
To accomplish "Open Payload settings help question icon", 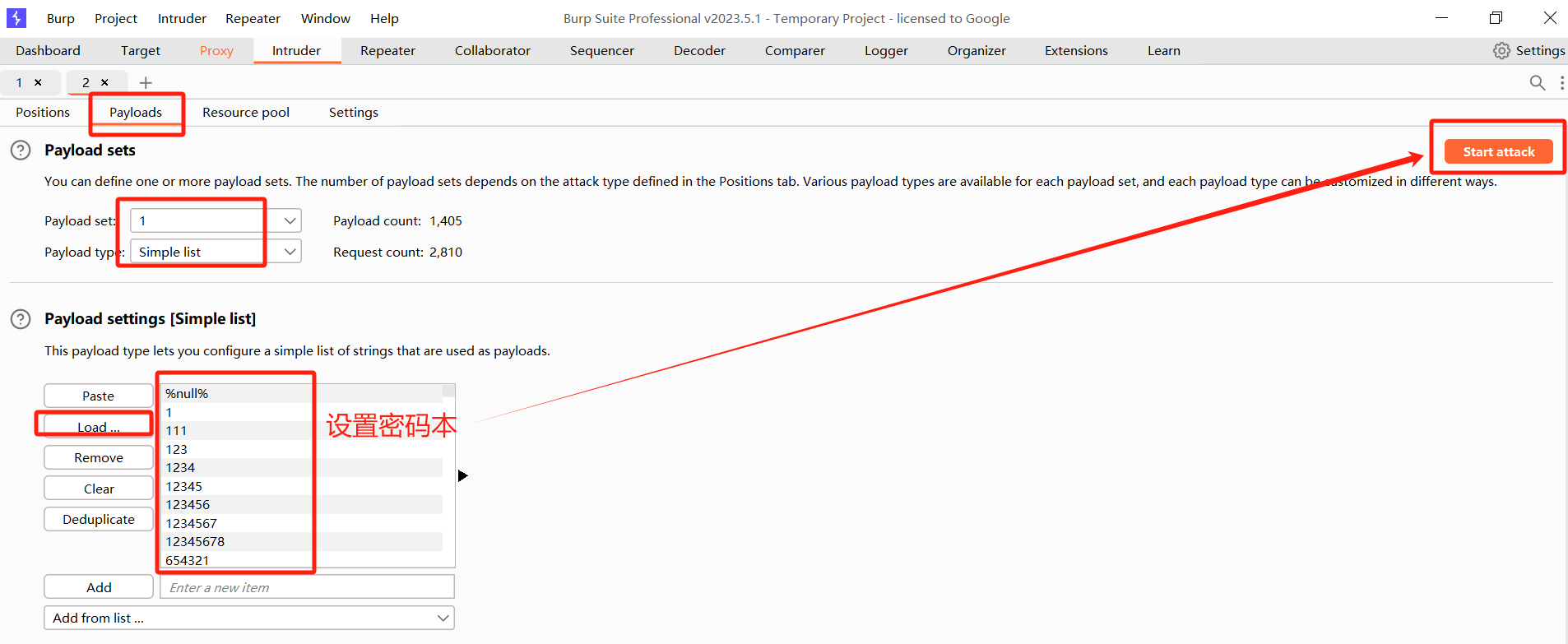I will pyautogui.click(x=21, y=319).
